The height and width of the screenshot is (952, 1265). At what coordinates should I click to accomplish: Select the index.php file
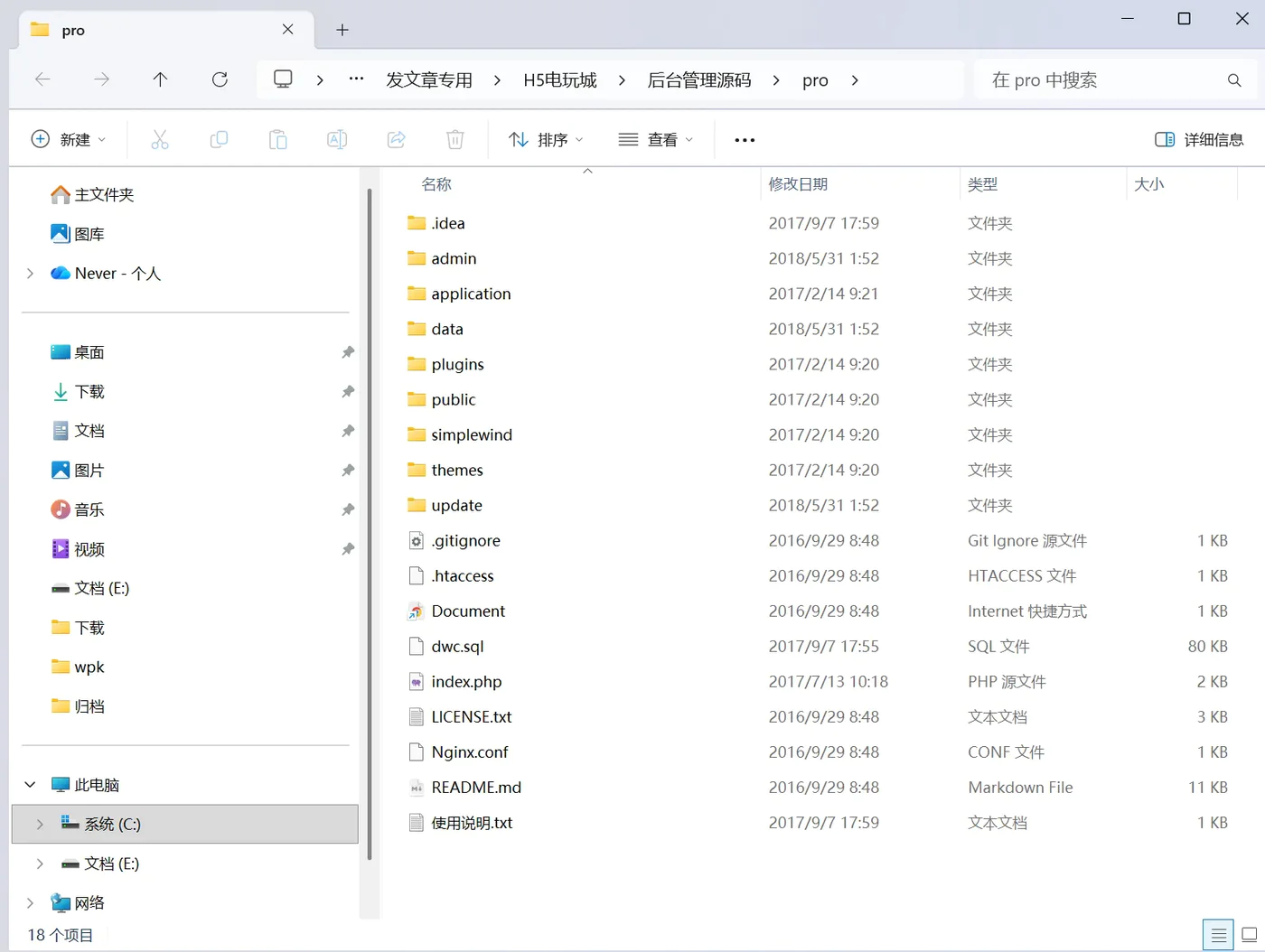pos(466,682)
